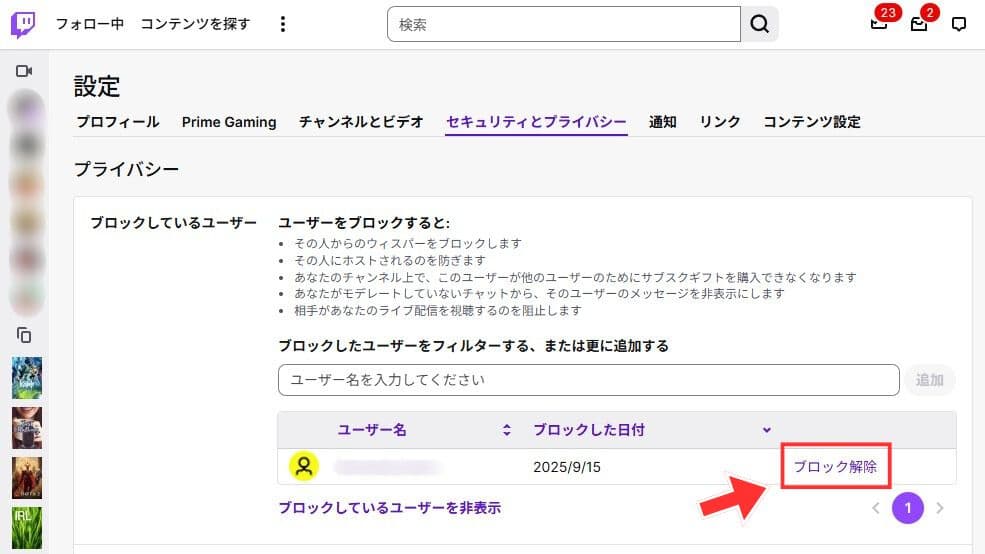Go to フォロー中 in top navigation
This screenshot has width=985, height=554.
[x=89, y=24]
